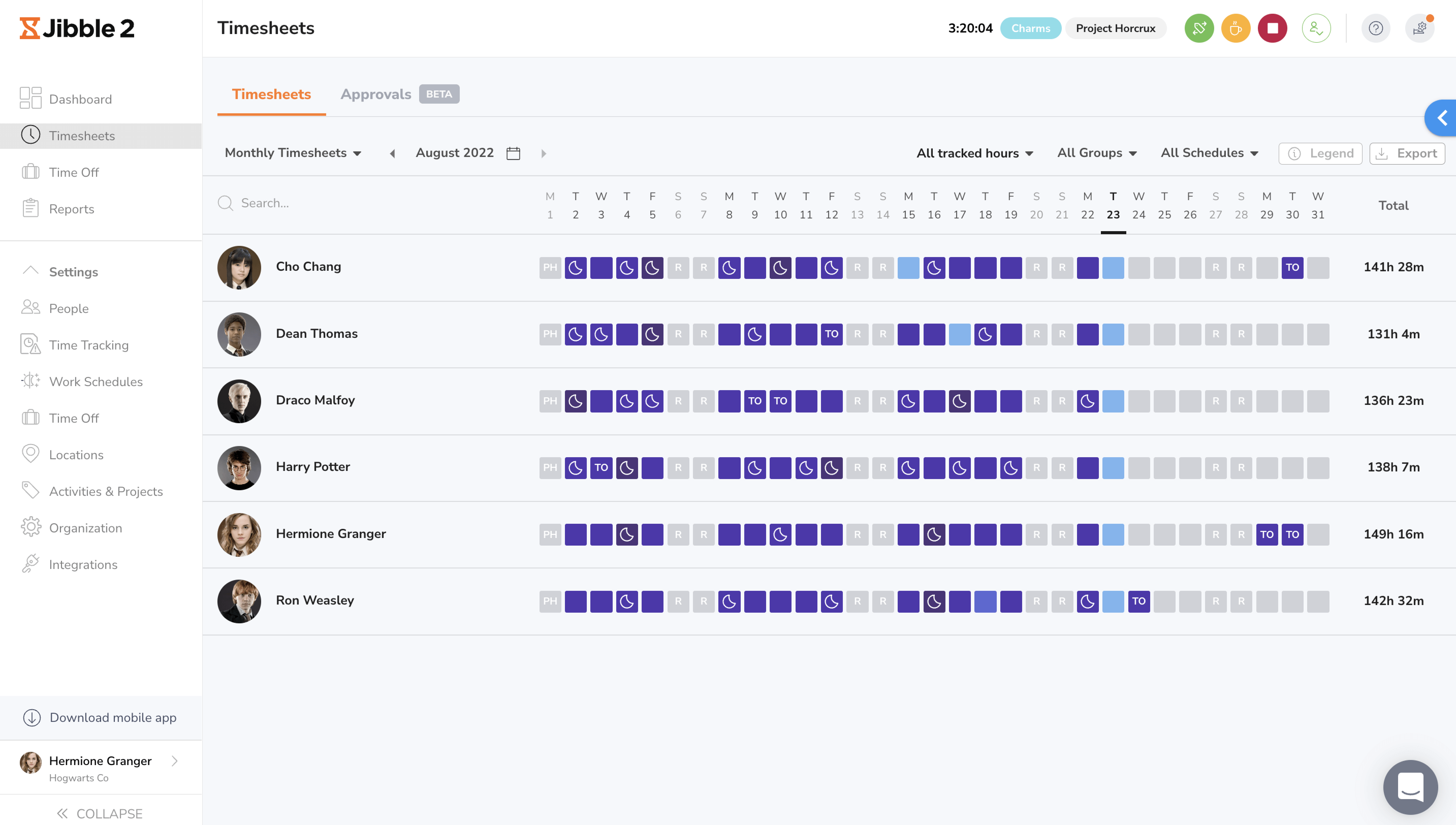Image resolution: width=1456 pixels, height=825 pixels.
Task: Open the calendar picker beside August 2022
Action: tap(513, 153)
